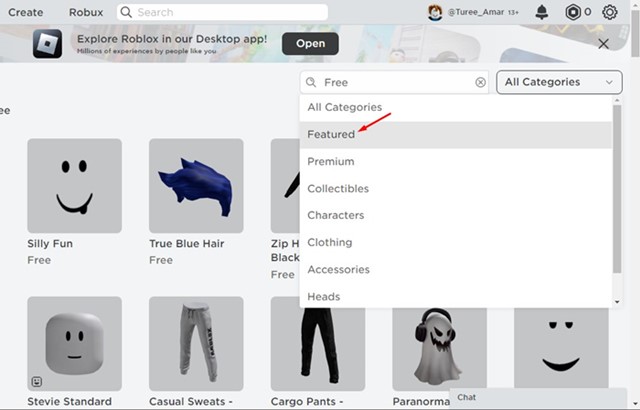Viewport: 640px width, 410px height.
Task: Open the smirking face item thumbnail
Action: pyautogui.click(x=561, y=349)
